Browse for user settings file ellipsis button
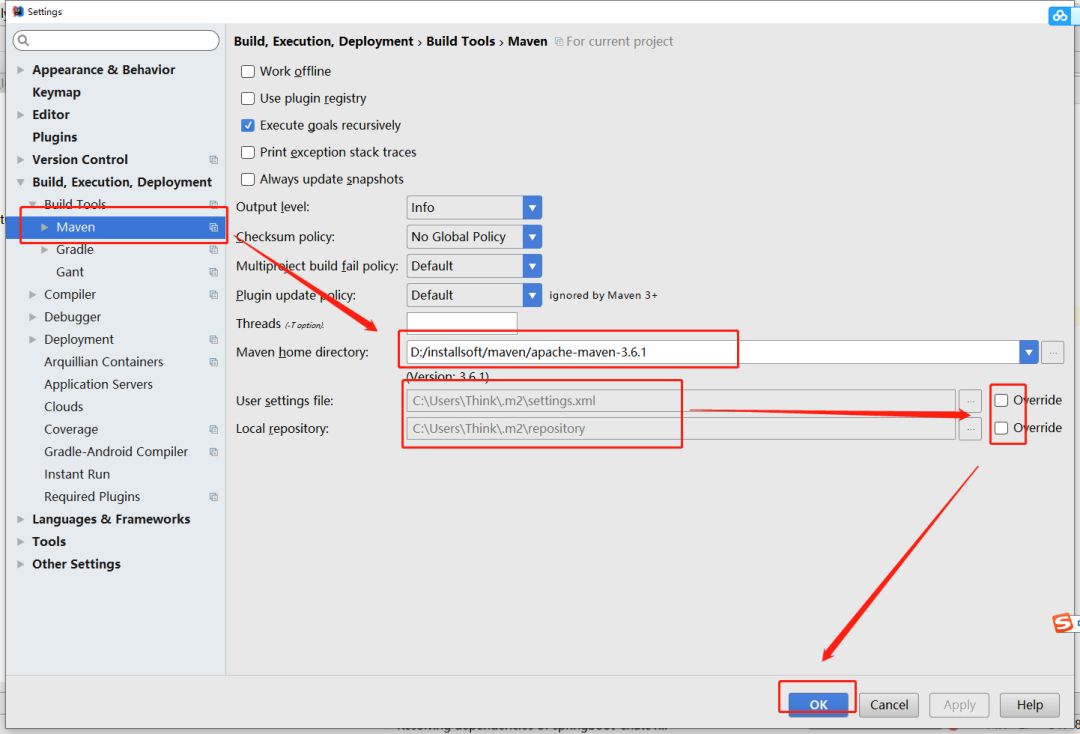The image size is (1080, 734). pos(970,401)
